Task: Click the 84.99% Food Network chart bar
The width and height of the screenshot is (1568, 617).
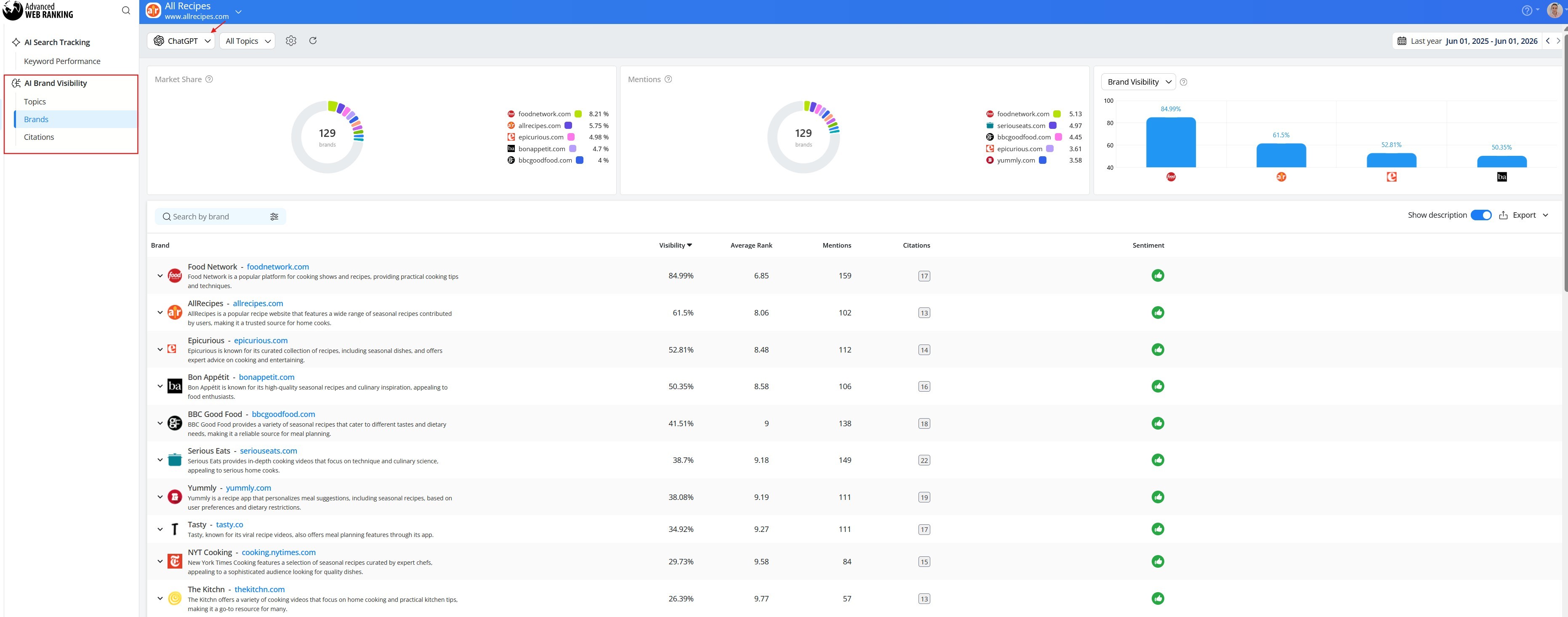Action: pyautogui.click(x=1171, y=142)
